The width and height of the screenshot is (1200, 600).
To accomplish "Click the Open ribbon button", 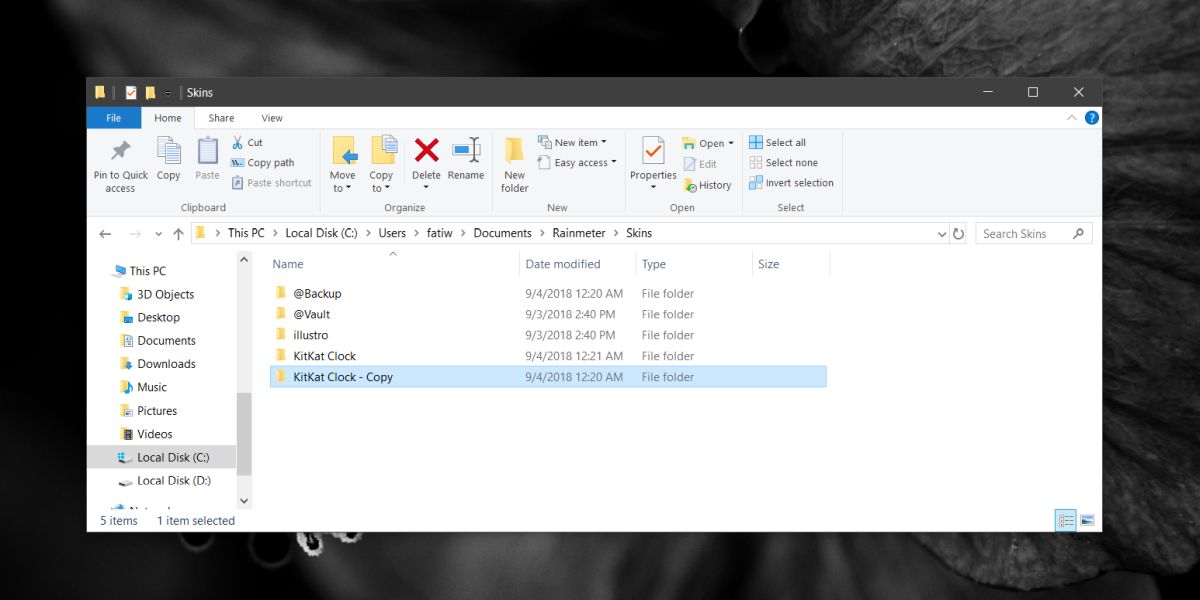I will pyautogui.click(x=708, y=143).
